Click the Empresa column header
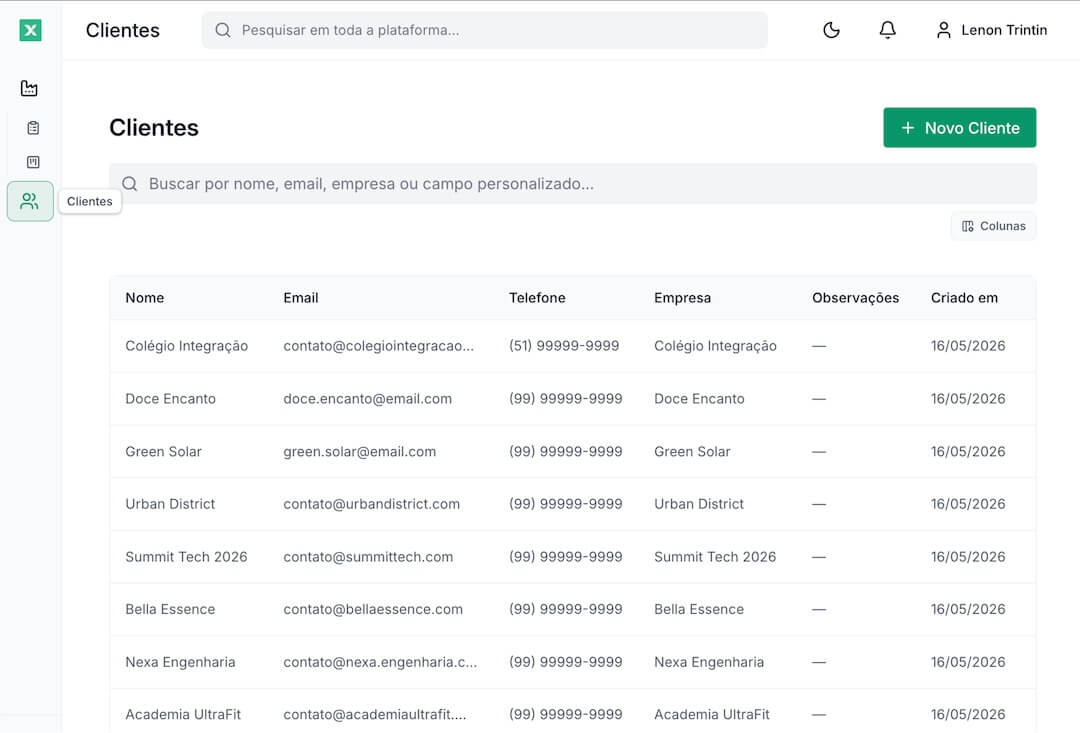This screenshot has width=1080, height=733. coord(683,298)
